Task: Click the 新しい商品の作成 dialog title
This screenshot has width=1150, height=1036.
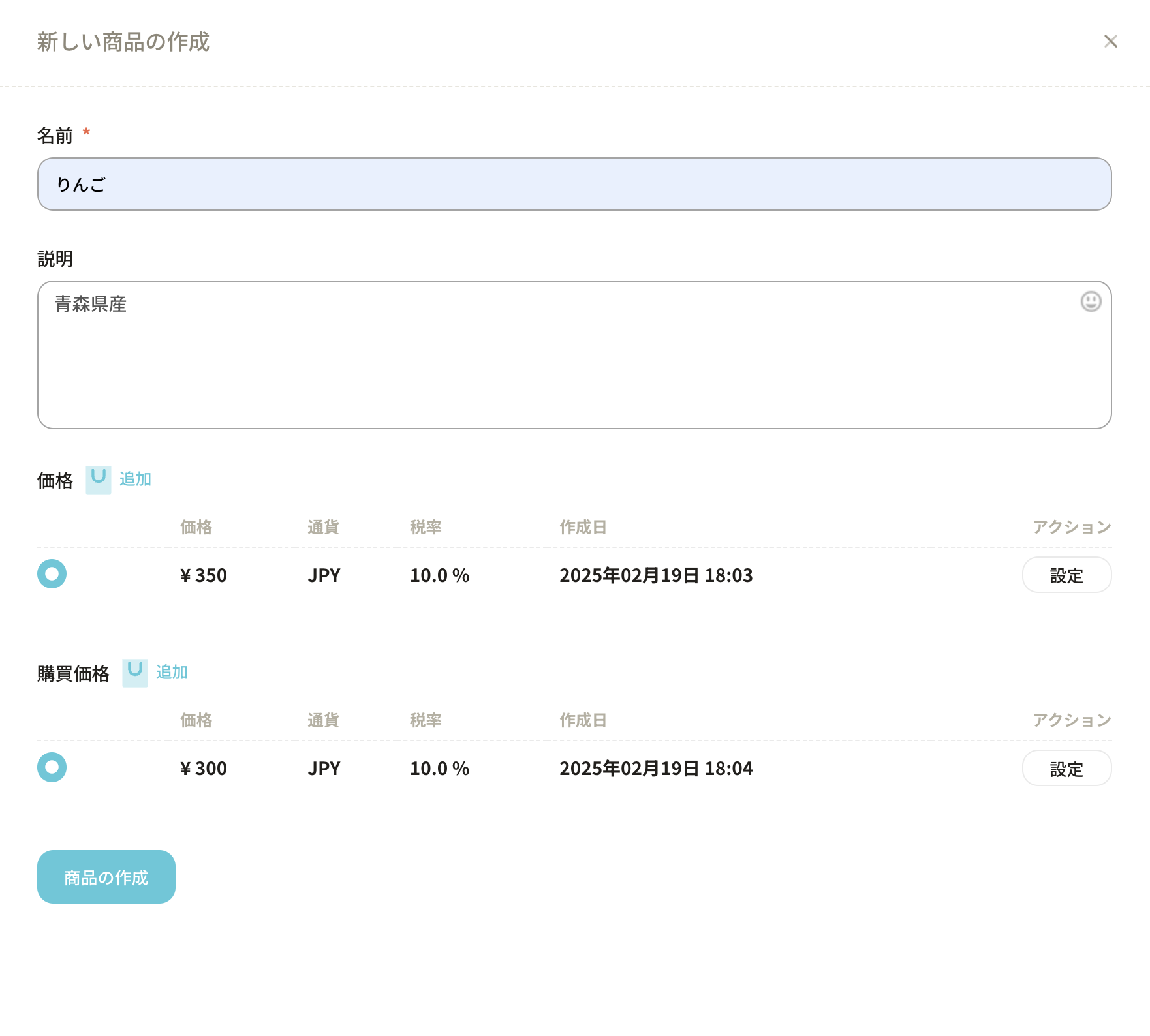Action: 123,42
